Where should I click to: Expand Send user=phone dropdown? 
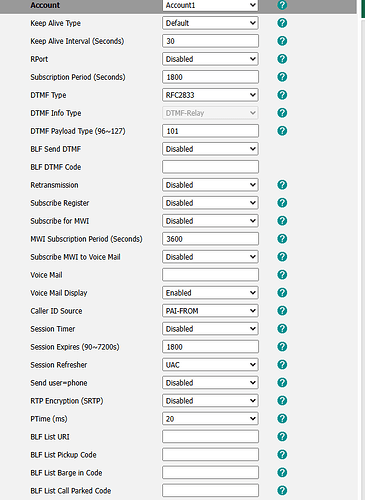tap(210, 383)
